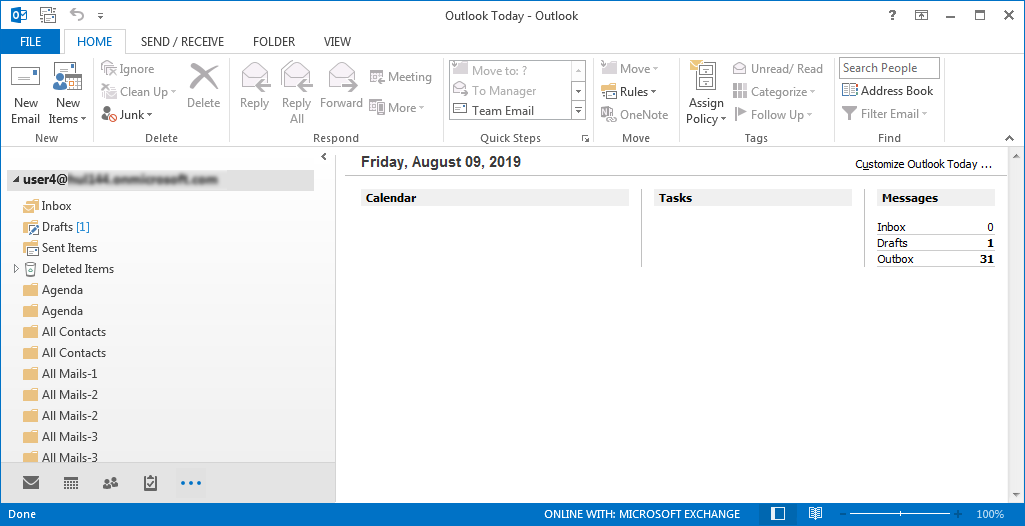The height and width of the screenshot is (526, 1025).
Task: Click Ribbon Display Options icon
Action: (x=921, y=15)
